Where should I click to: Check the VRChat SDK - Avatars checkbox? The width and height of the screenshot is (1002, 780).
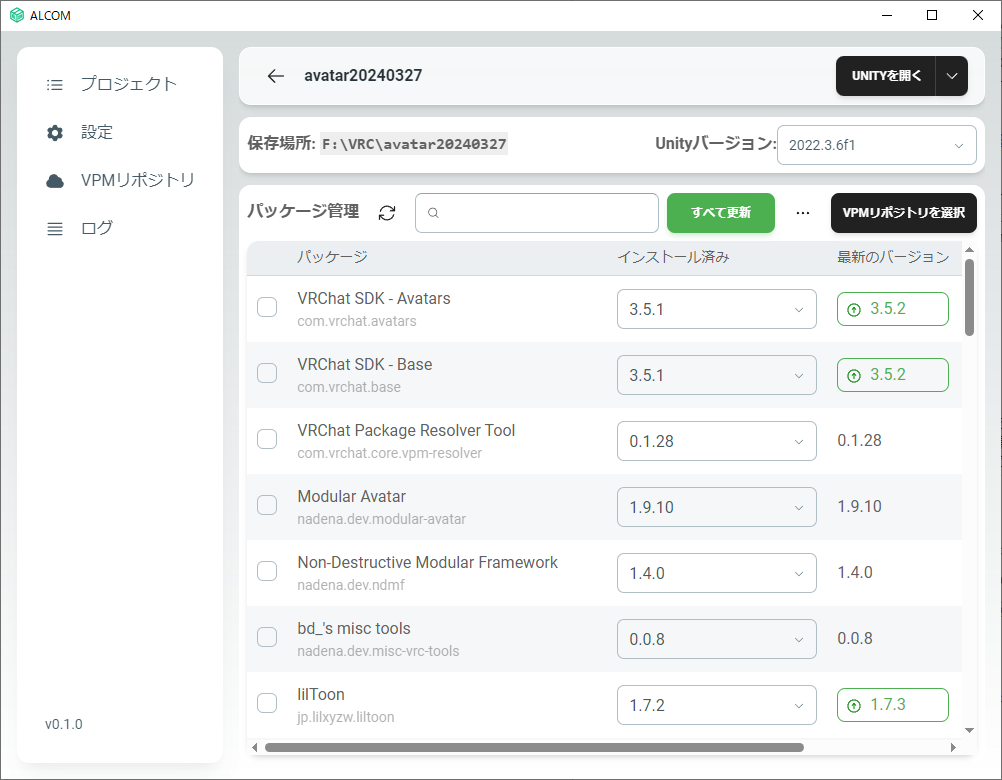267,307
